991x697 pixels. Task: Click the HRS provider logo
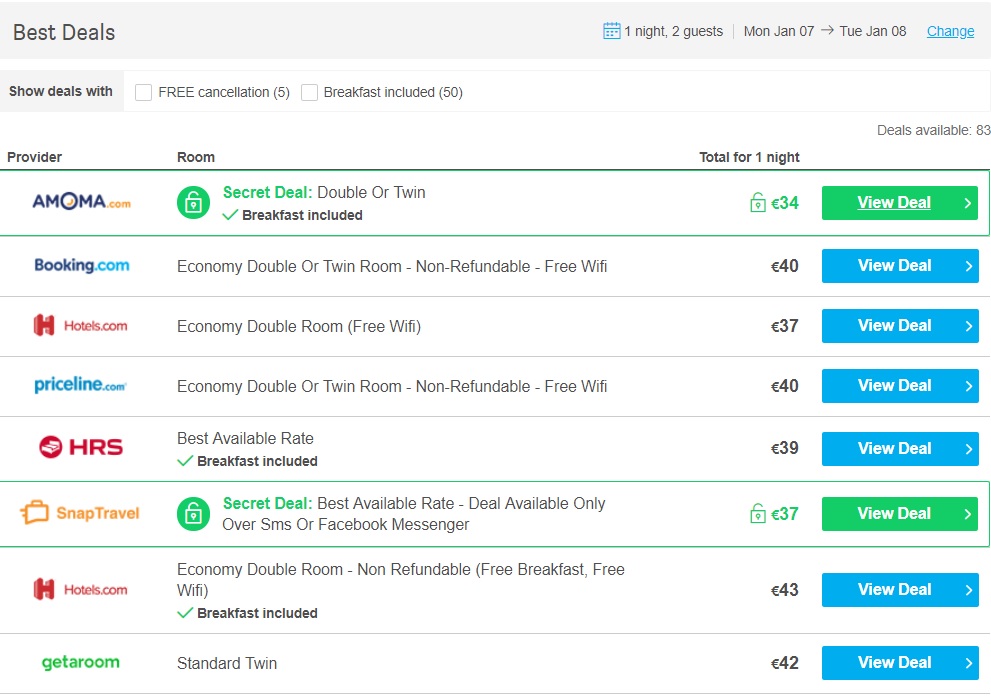coord(81,447)
